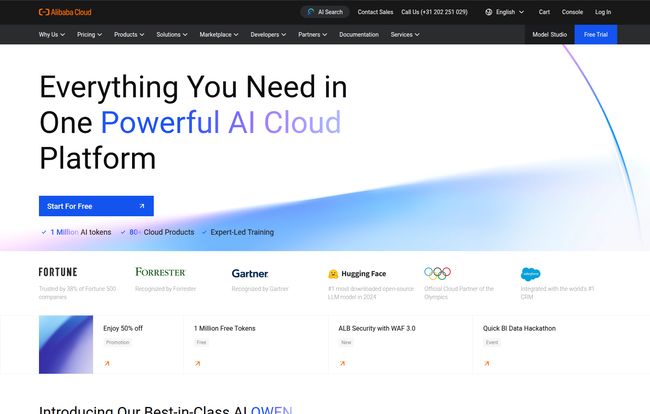Image resolution: width=650 pixels, height=414 pixels.
Task: Open the Products dropdown menu
Action: click(129, 34)
